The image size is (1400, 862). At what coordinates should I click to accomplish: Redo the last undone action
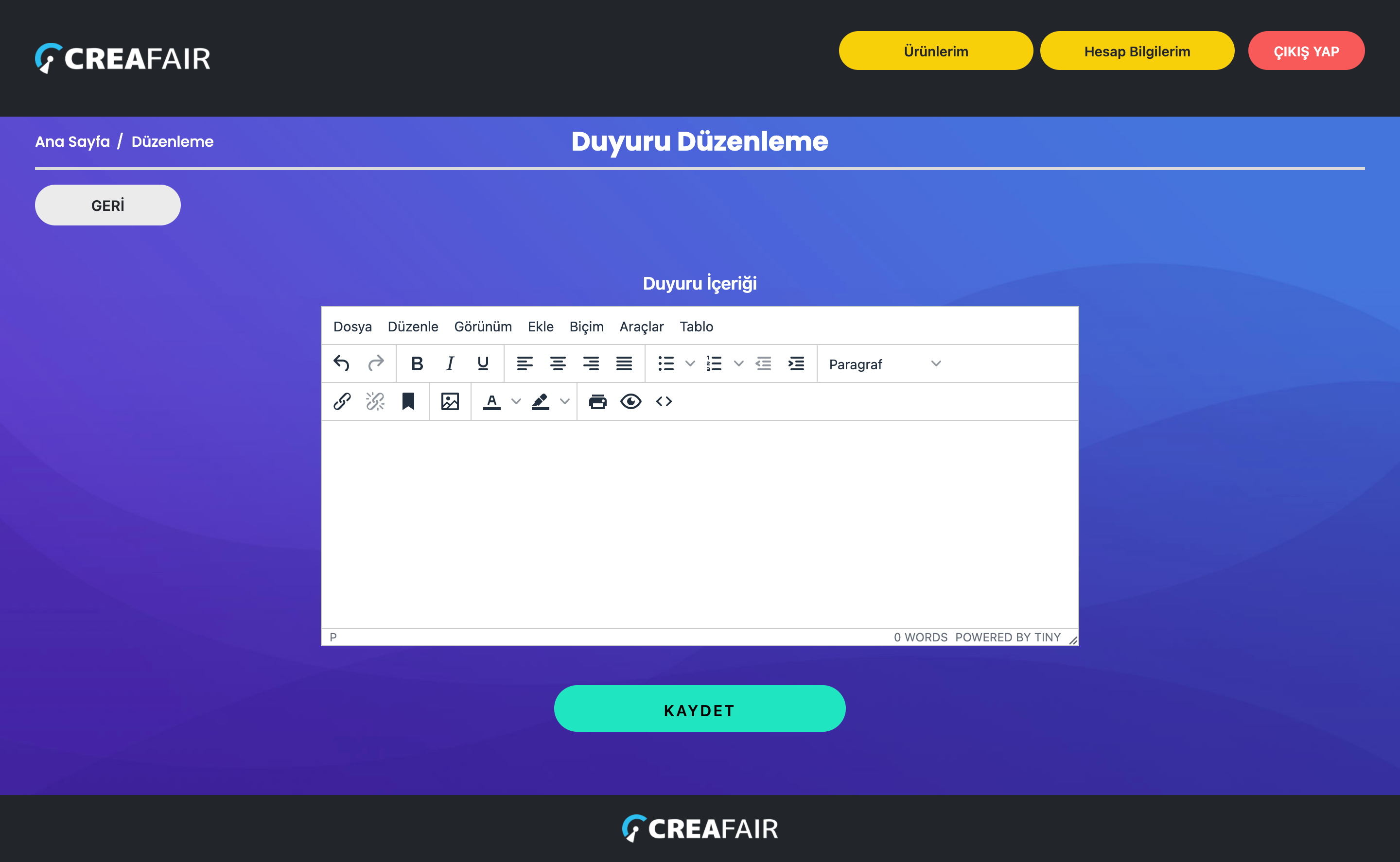pos(375,363)
